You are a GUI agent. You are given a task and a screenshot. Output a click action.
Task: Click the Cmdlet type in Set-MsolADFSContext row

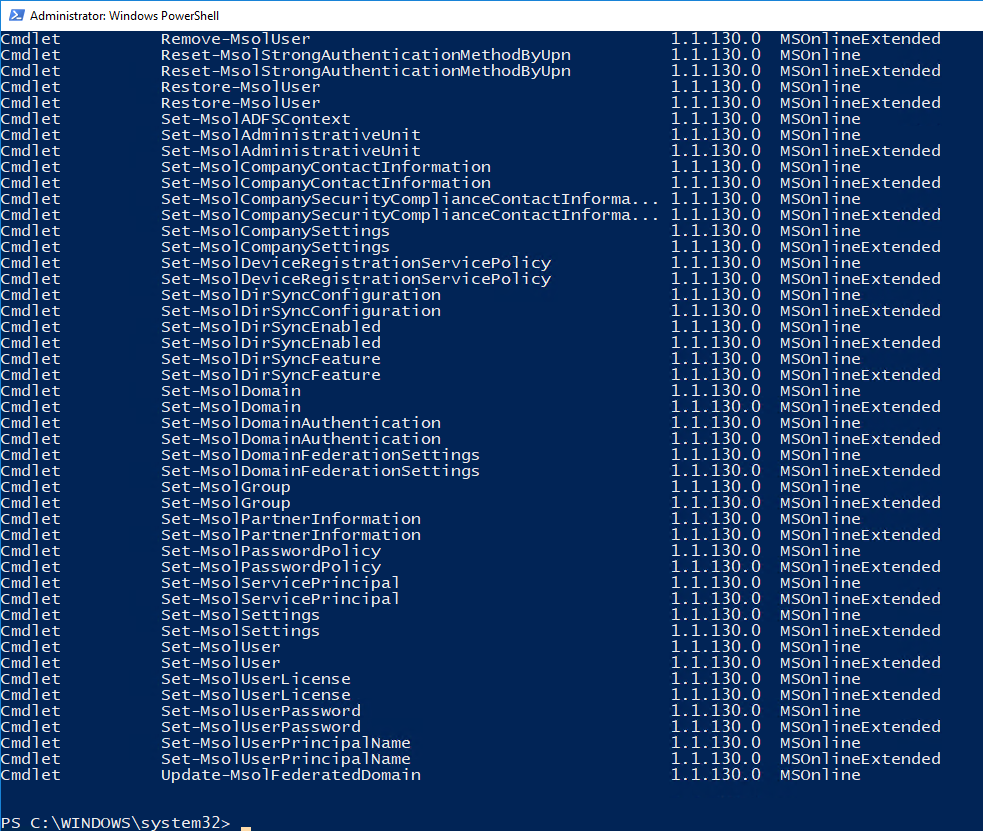[30, 119]
